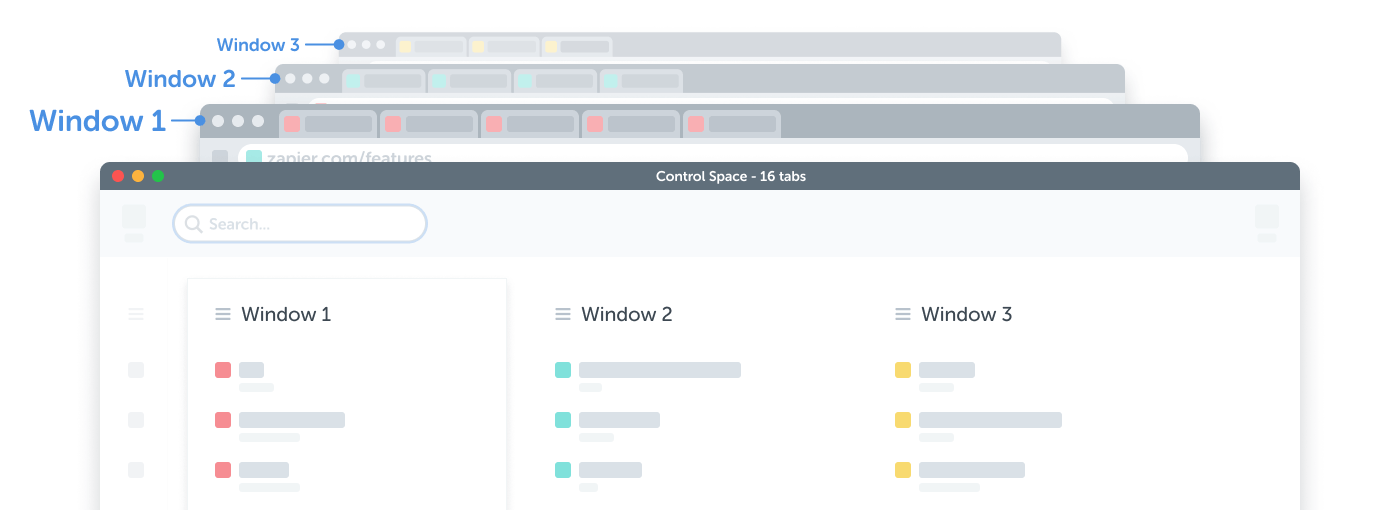
Task: Click the Window 3 hamburger menu icon
Action: coord(903,314)
